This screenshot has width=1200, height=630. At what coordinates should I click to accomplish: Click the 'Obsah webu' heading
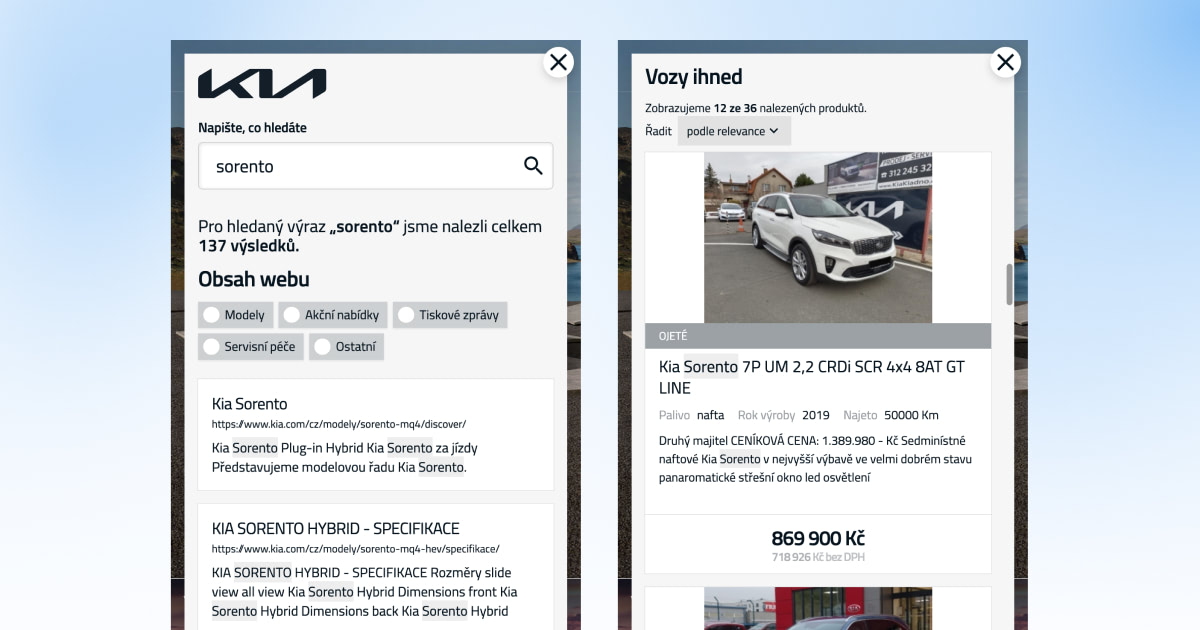click(254, 280)
